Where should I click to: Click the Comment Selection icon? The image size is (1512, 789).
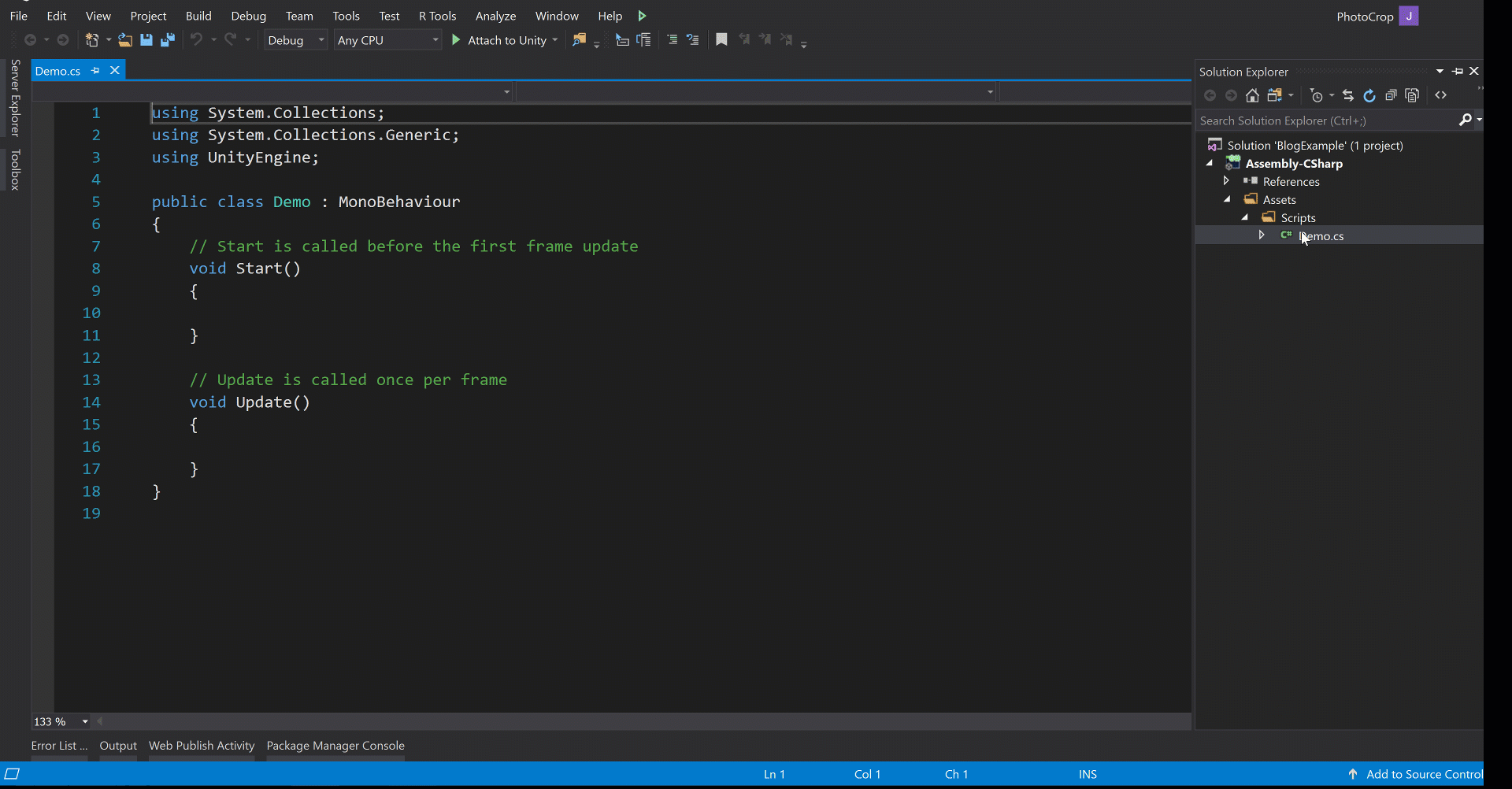(672, 39)
